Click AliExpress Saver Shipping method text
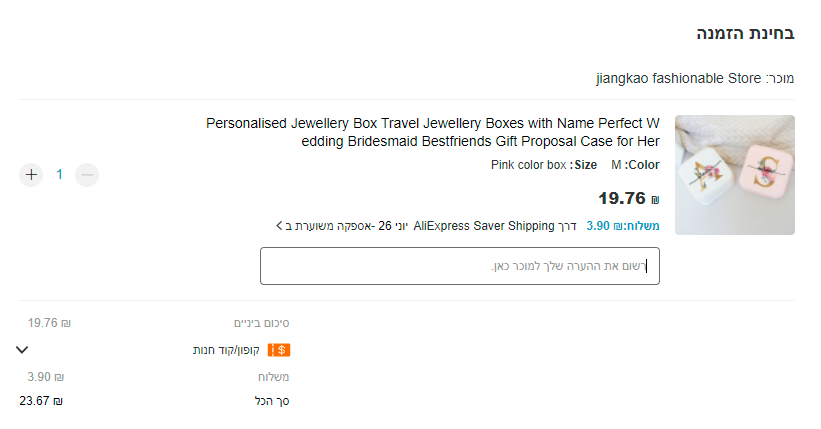Viewport: 821px width, 429px height. pos(483,226)
